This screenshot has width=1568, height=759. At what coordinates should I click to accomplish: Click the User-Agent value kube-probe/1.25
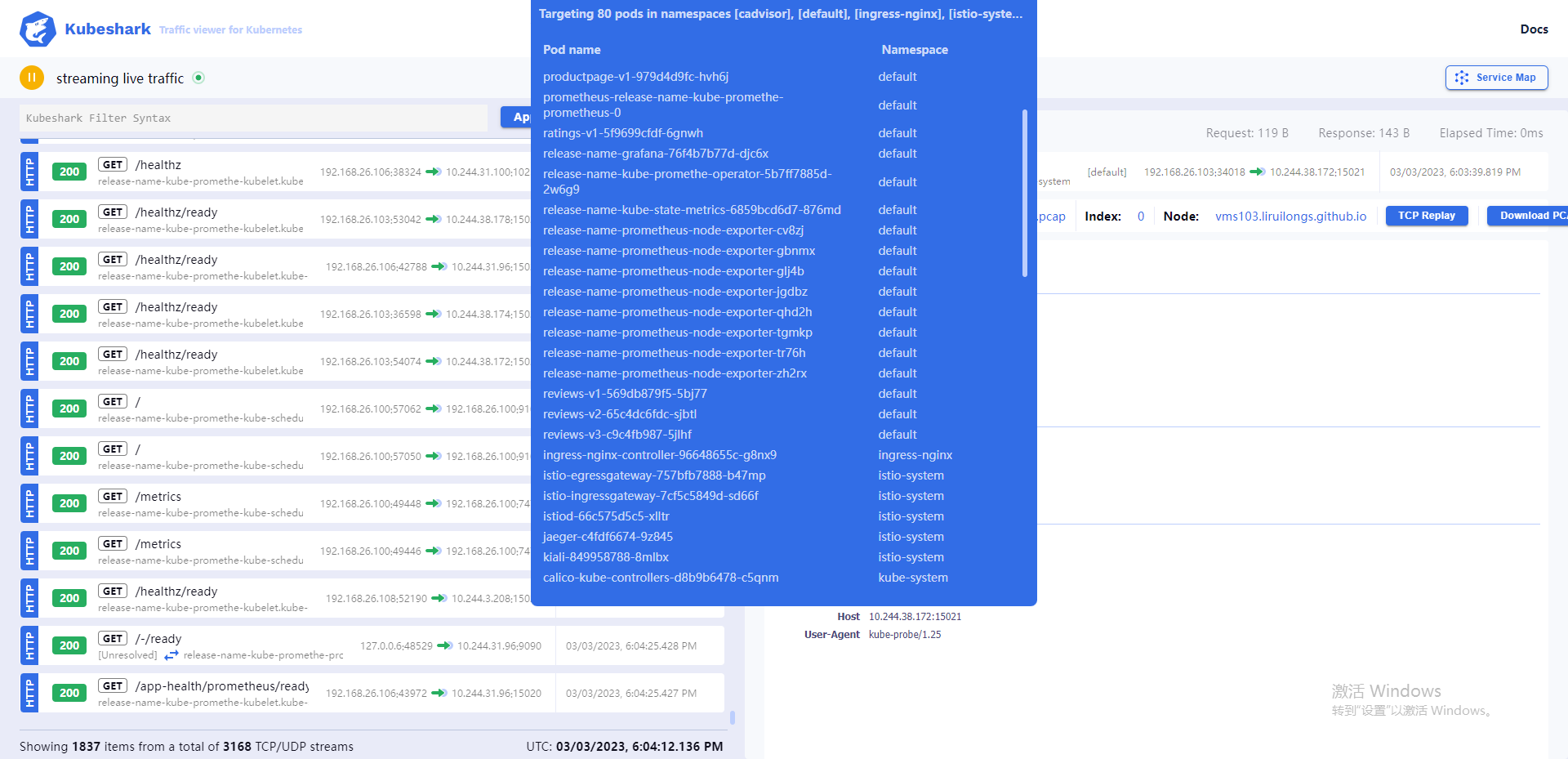905,635
